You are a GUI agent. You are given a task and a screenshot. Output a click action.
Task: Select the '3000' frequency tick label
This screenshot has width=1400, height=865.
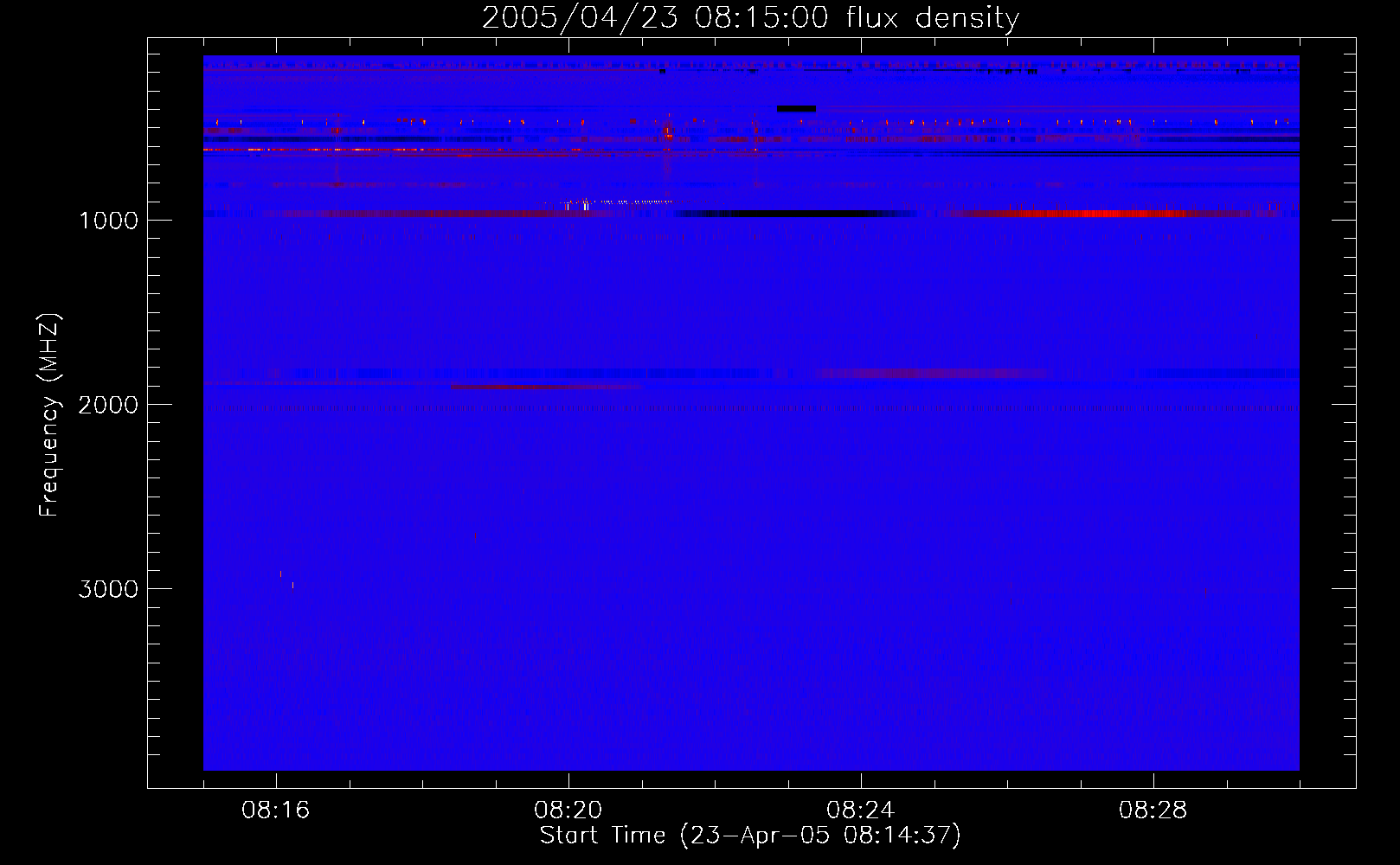click(108, 589)
